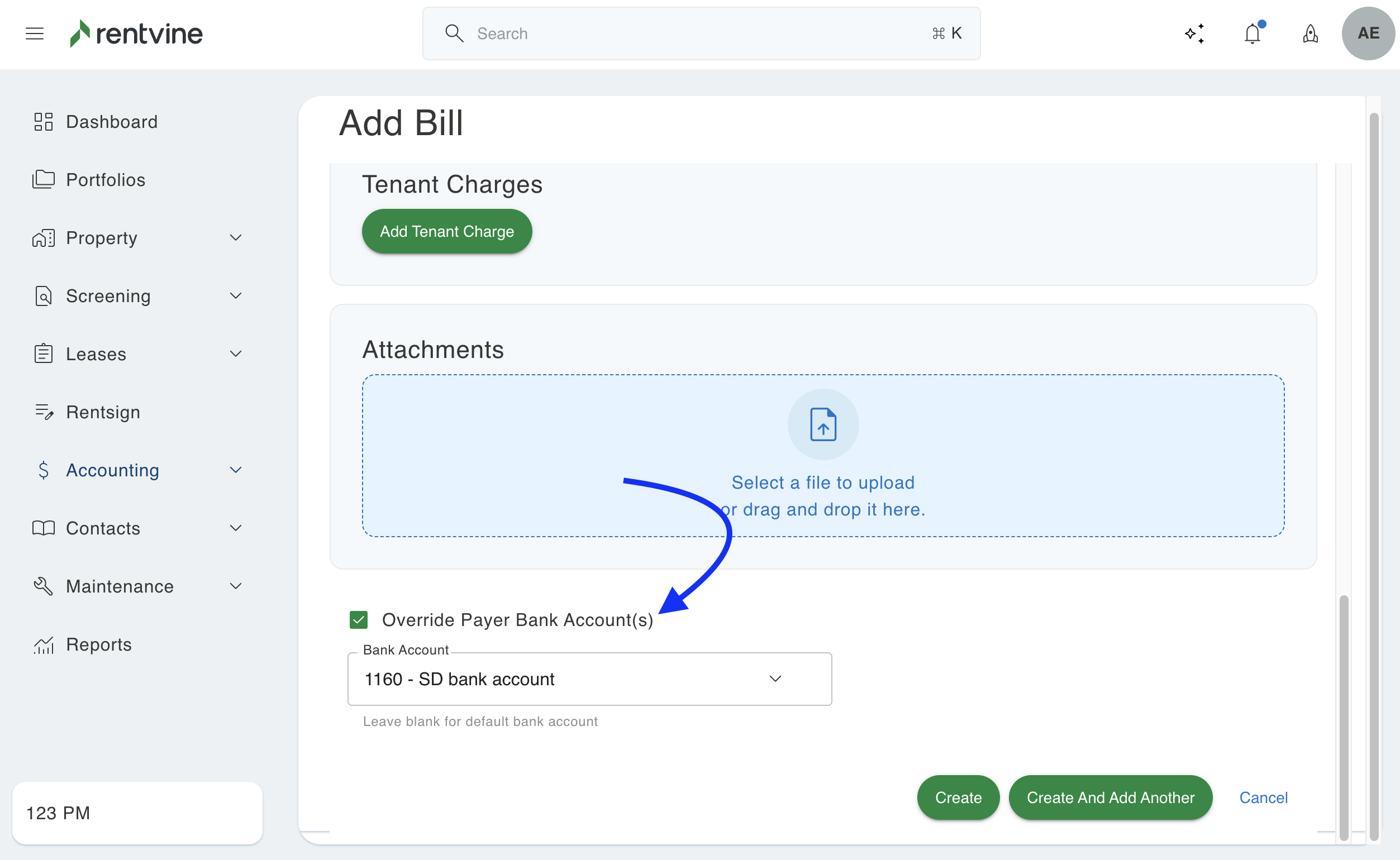Click the search magnifier icon
Viewport: 1400px width, 860px height.
coord(454,34)
